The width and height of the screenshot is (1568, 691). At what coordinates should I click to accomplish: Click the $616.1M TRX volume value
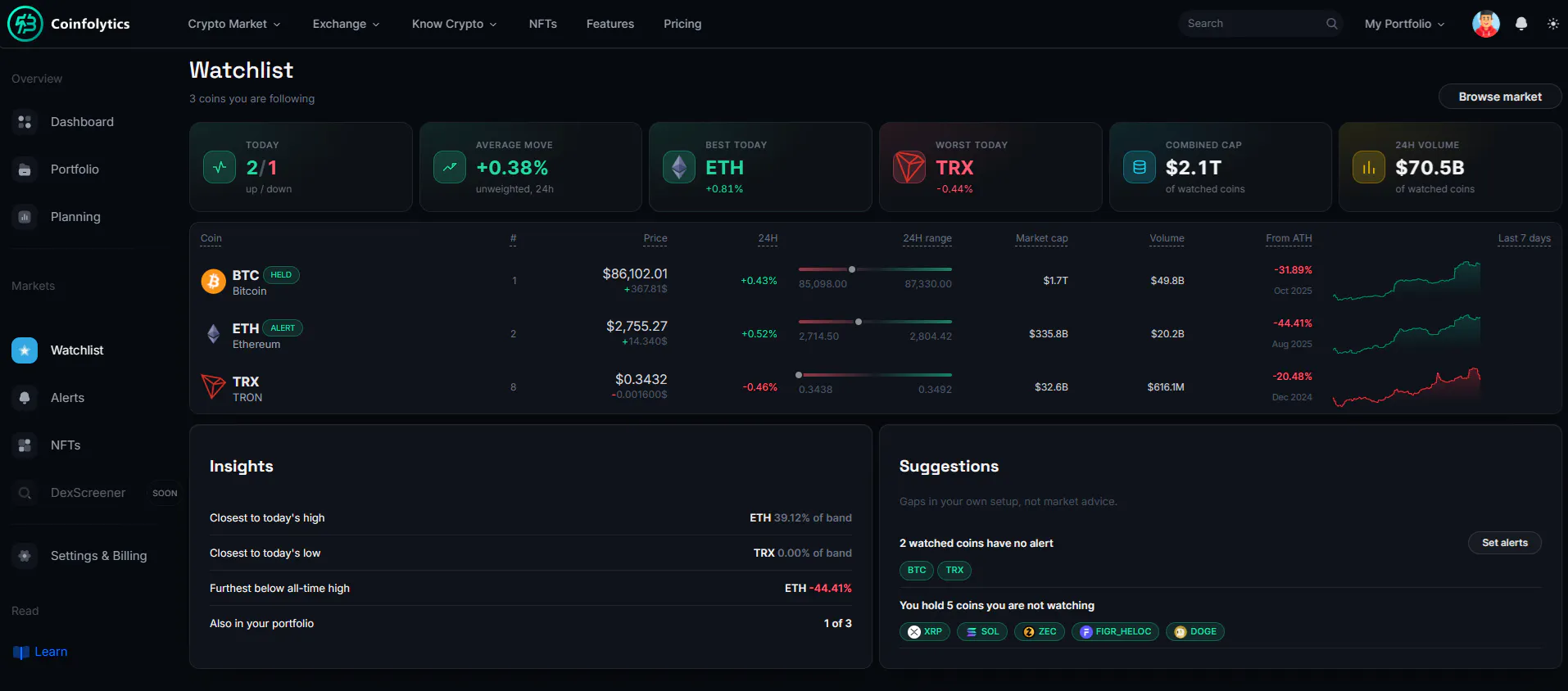point(1166,387)
